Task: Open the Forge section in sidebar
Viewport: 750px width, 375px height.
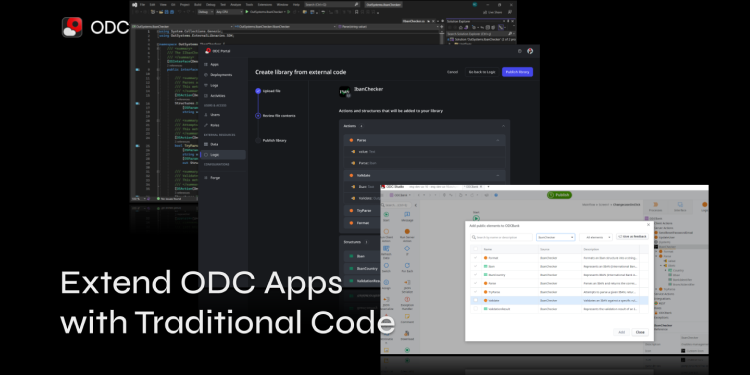Action: [x=215, y=177]
